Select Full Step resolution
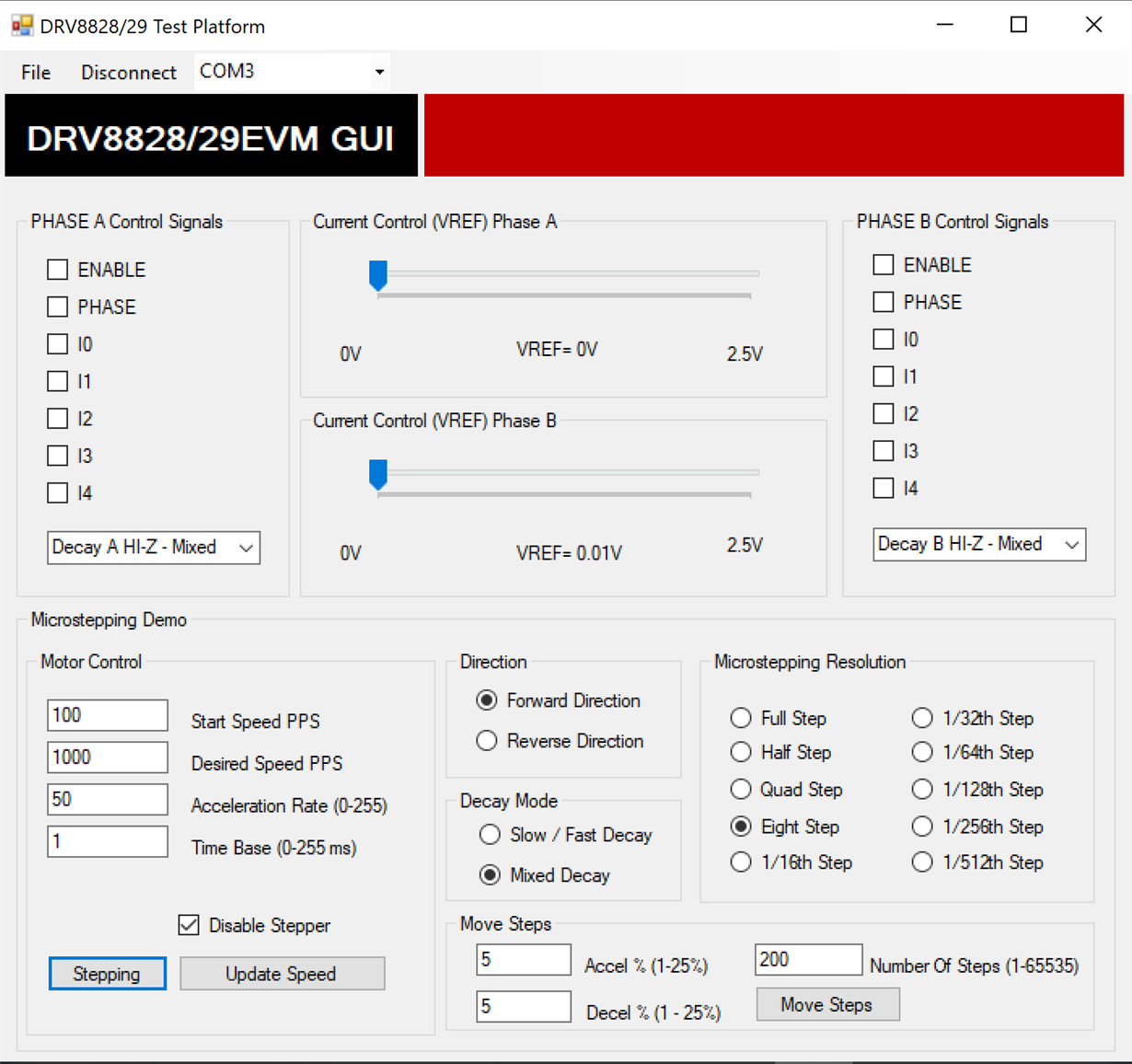 [x=741, y=718]
